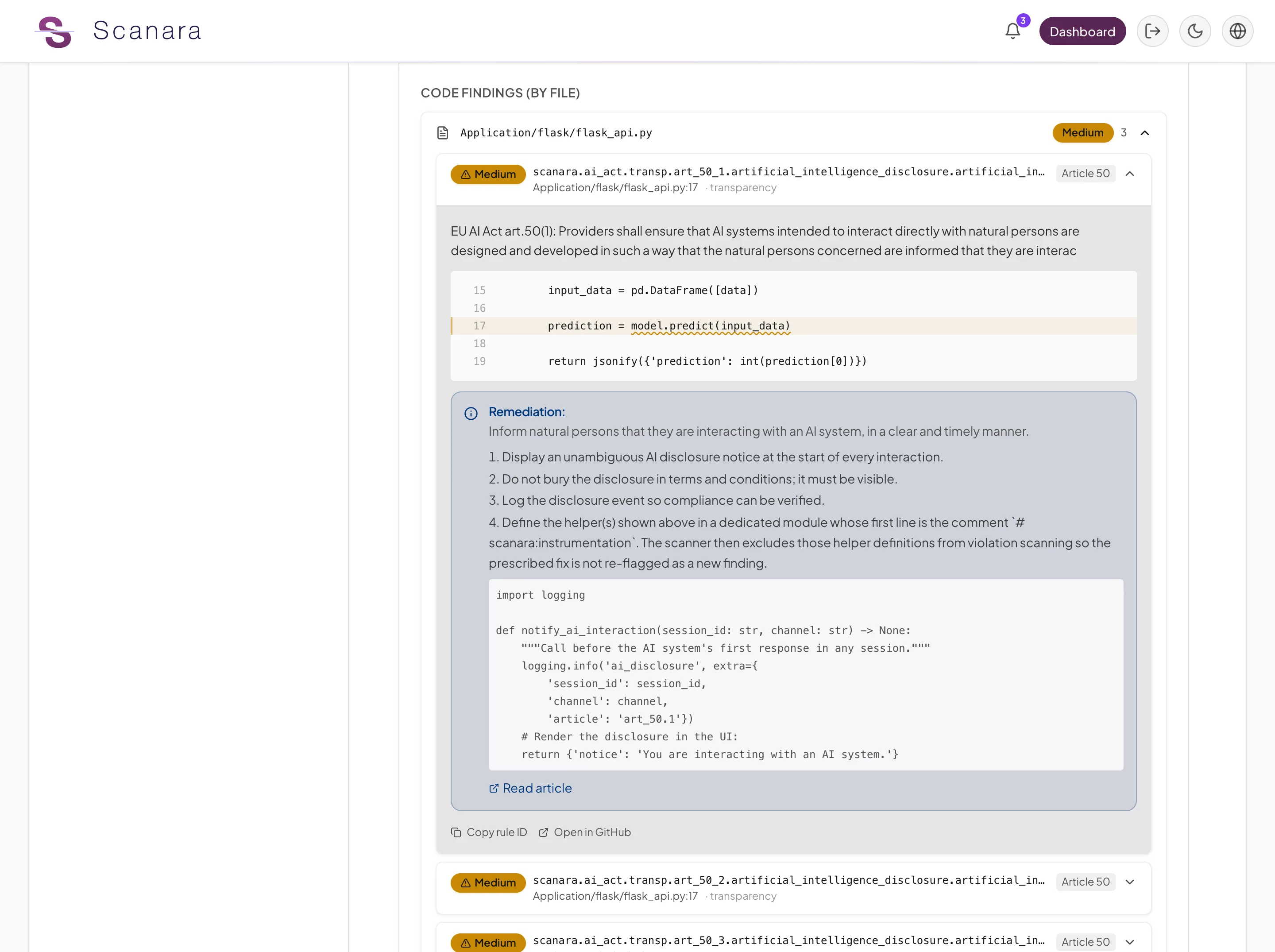Click the 'CODE FINDINGS (BY FILE)' heading

(x=500, y=93)
